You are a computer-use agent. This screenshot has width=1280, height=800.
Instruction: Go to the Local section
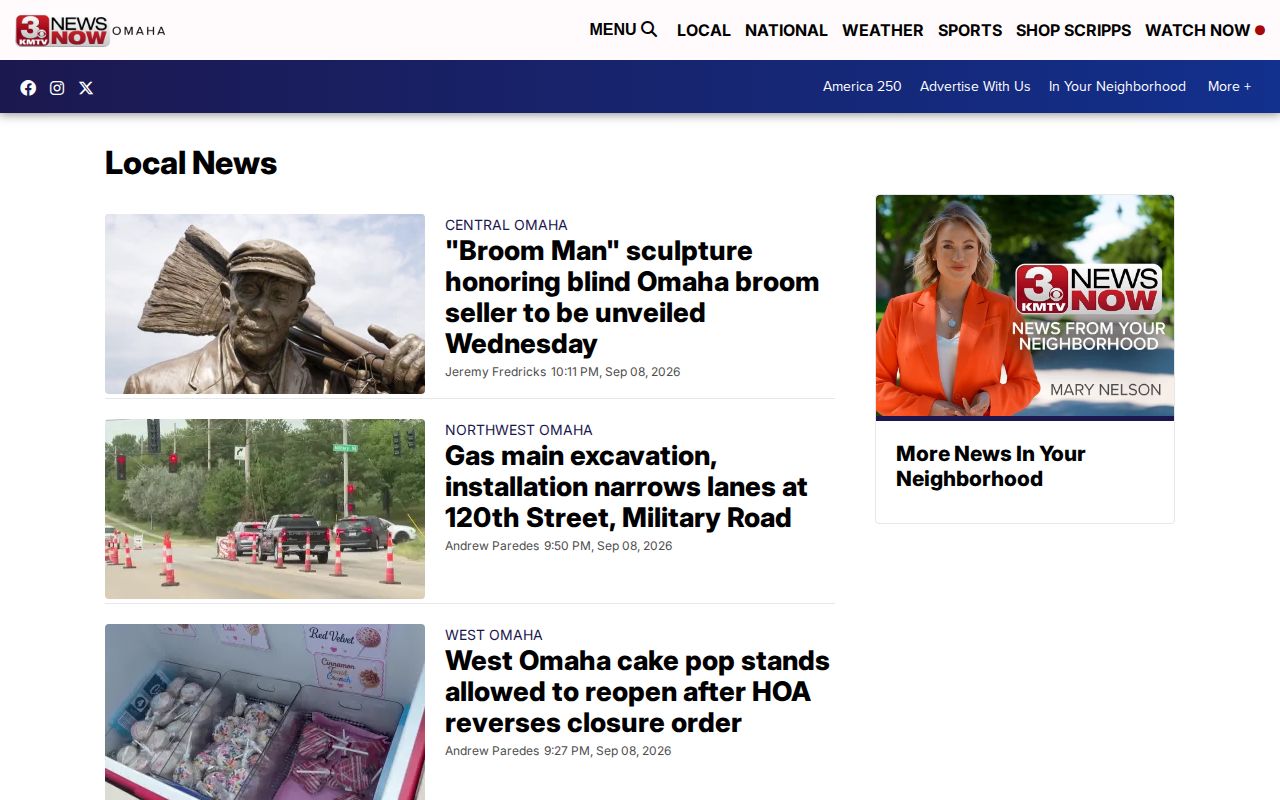[x=704, y=30]
